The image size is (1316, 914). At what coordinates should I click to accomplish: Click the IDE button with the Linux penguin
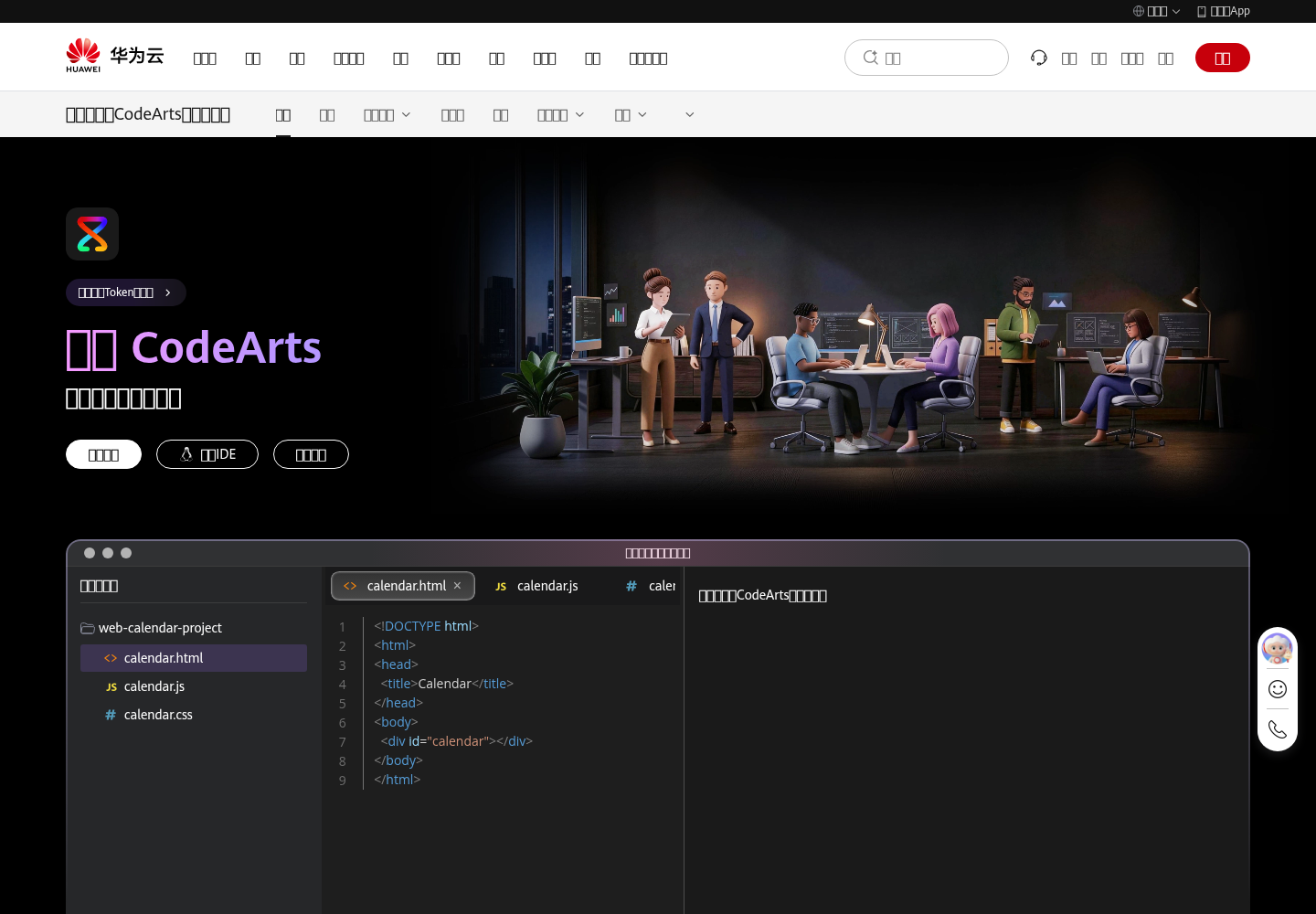click(x=207, y=454)
